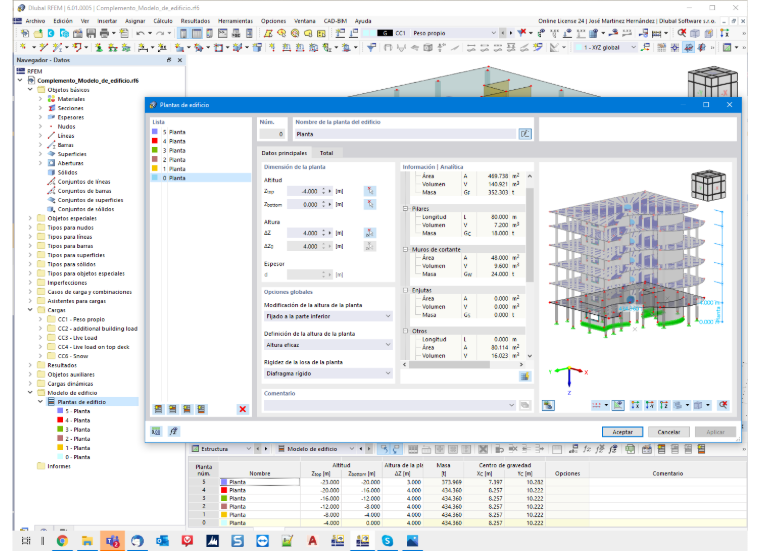Click the Ztop value spinner arrows

click(324, 191)
